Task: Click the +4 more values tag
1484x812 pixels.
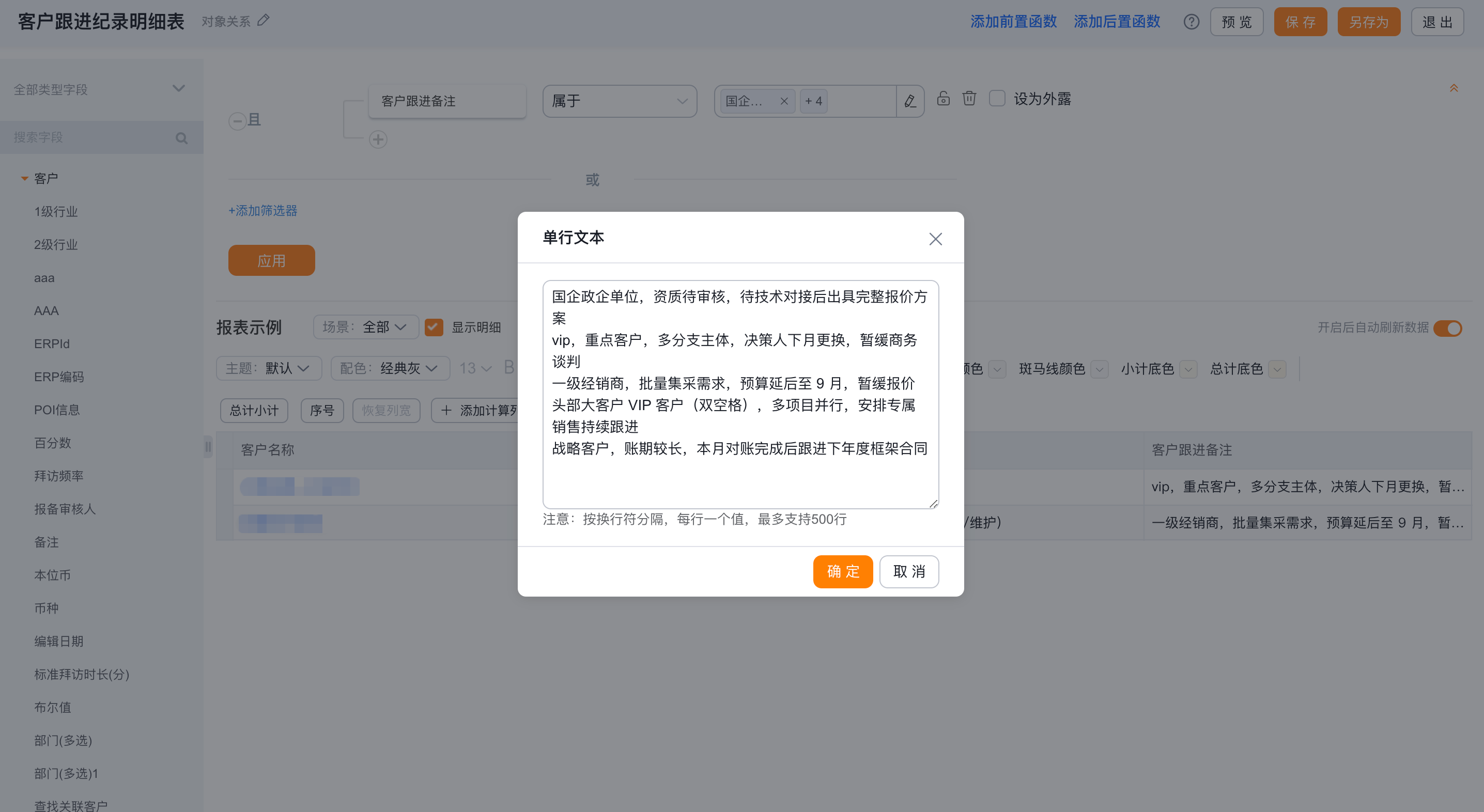Action: click(x=813, y=101)
